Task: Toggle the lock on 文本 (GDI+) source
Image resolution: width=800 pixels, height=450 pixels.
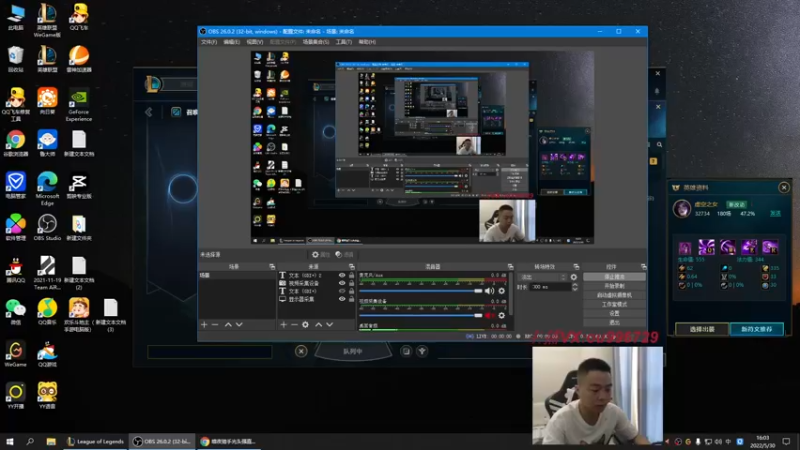Action: pyautogui.click(x=351, y=291)
